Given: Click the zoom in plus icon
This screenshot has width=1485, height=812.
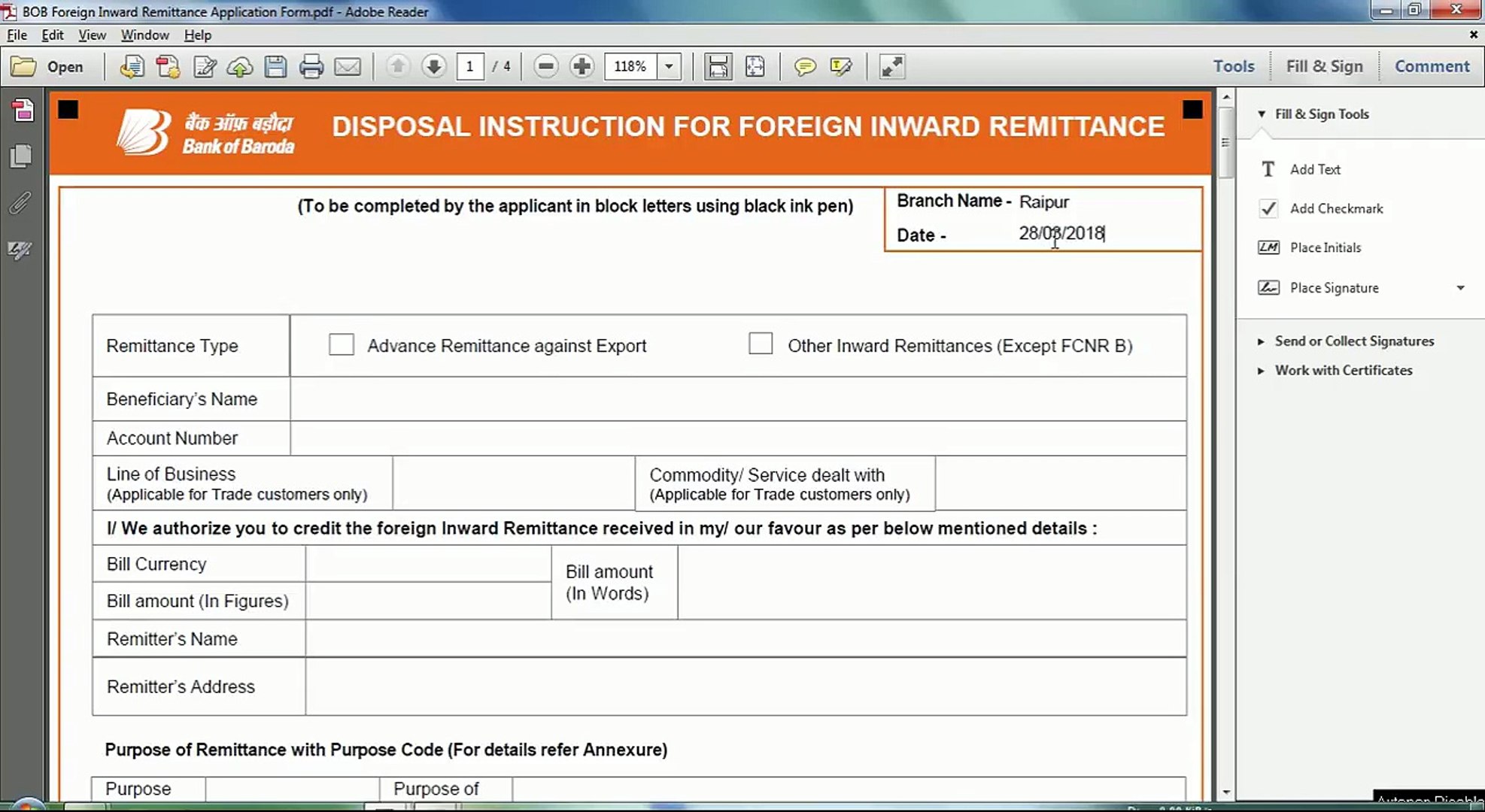Looking at the screenshot, I should 582,67.
